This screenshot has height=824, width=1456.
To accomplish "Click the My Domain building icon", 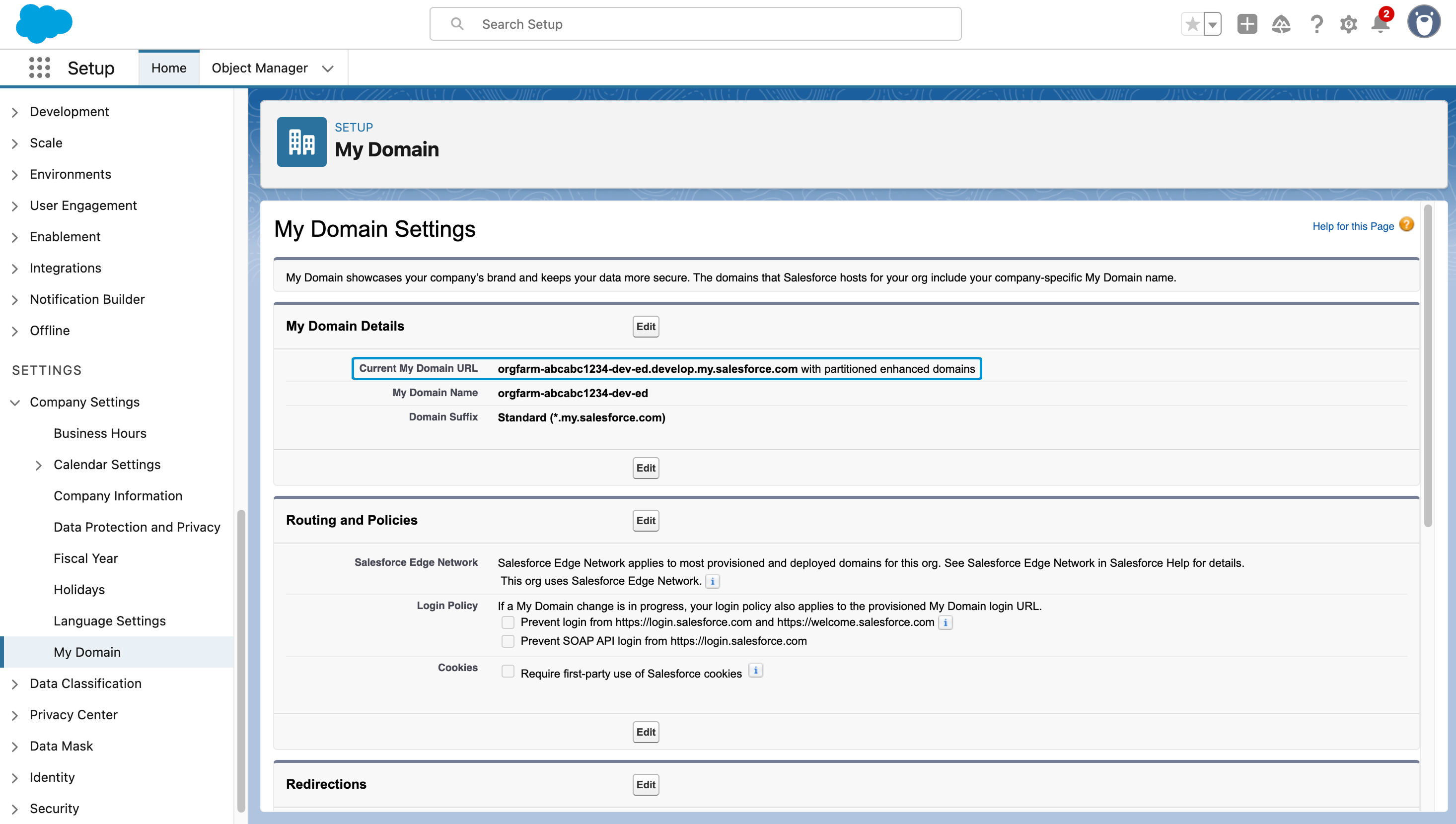I will (x=301, y=141).
